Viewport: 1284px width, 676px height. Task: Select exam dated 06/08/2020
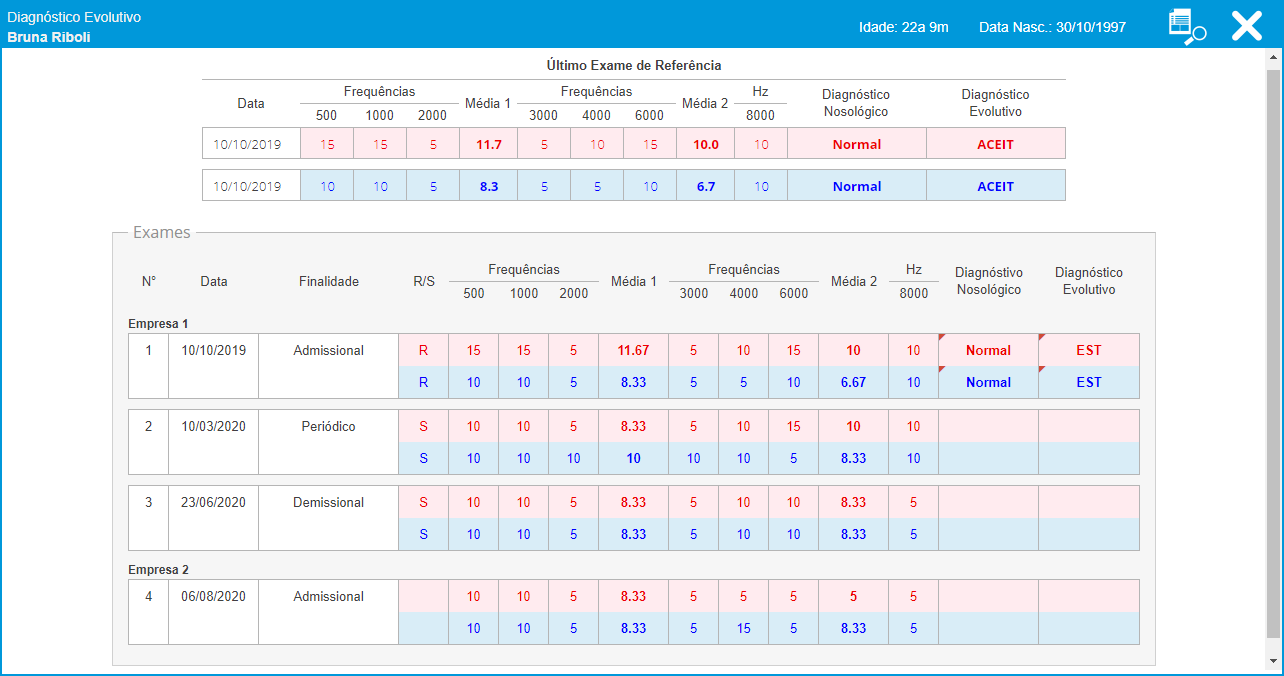(213, 597)
